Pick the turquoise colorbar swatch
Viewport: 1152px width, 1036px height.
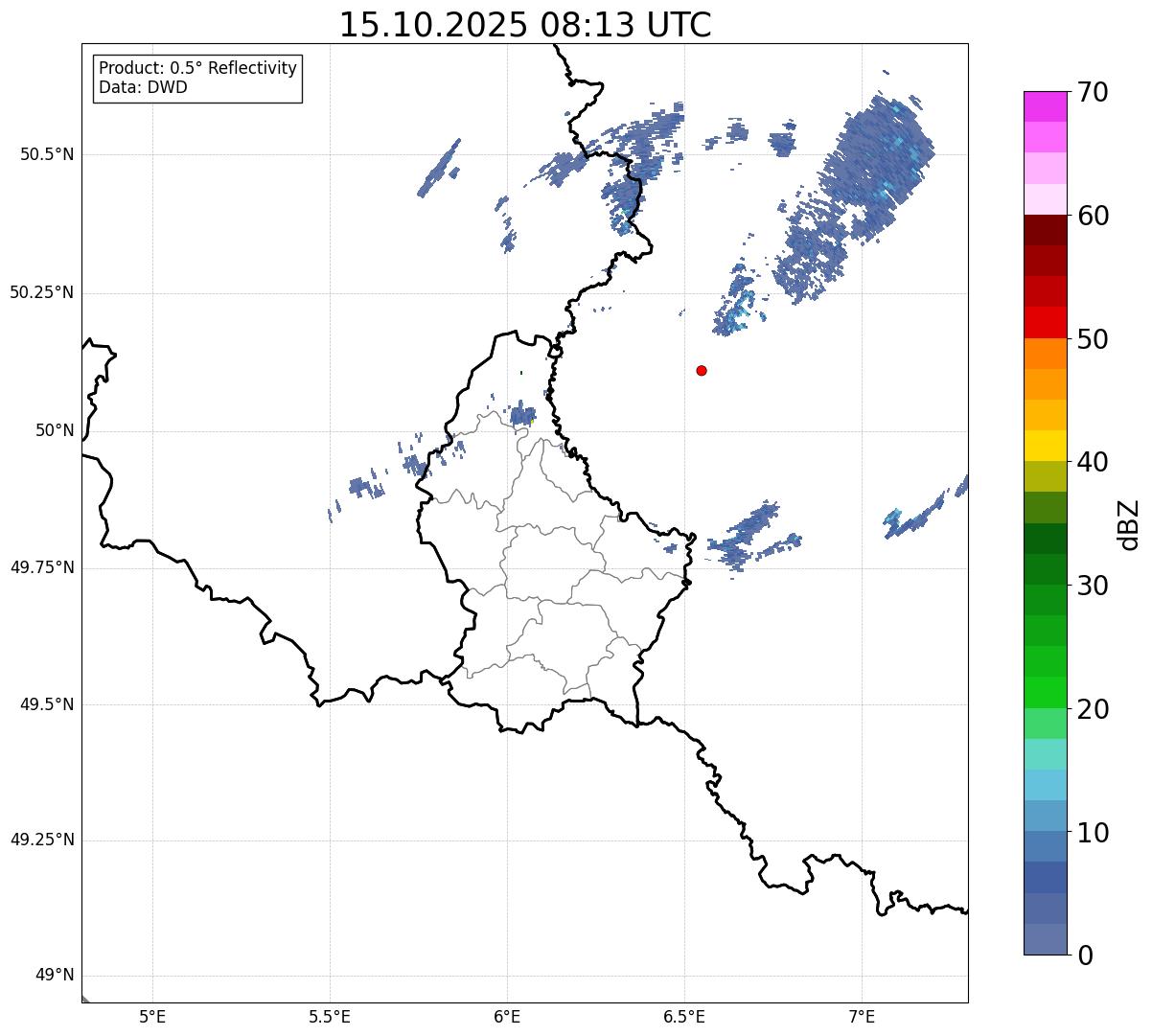(1046, 754)
